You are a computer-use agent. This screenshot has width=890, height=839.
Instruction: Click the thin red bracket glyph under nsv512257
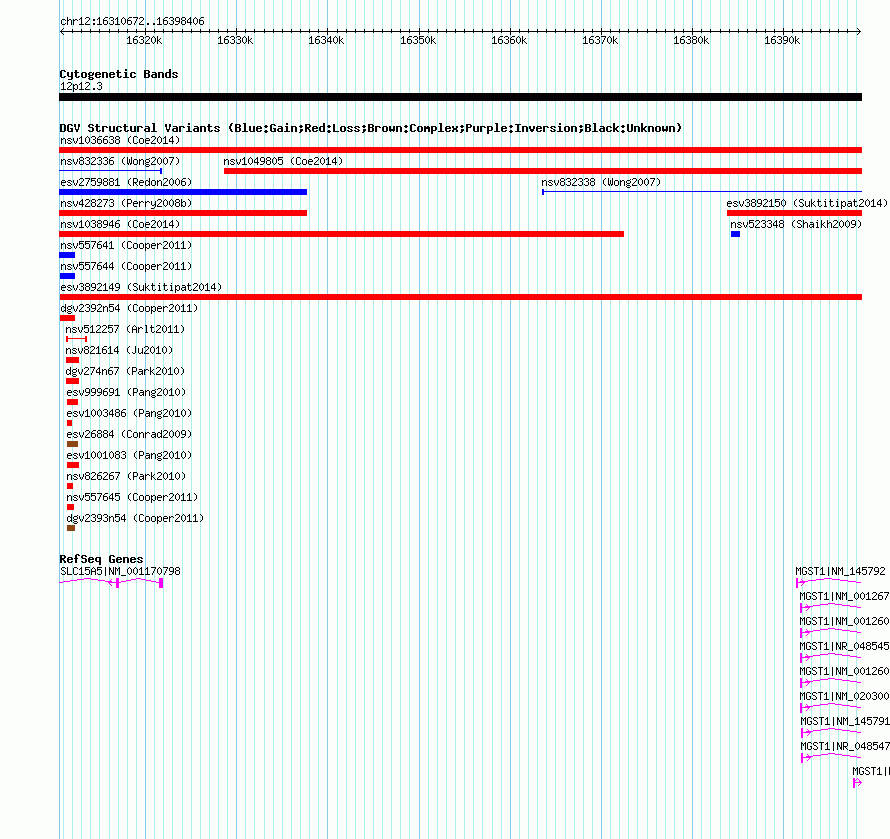coord(77,339)
